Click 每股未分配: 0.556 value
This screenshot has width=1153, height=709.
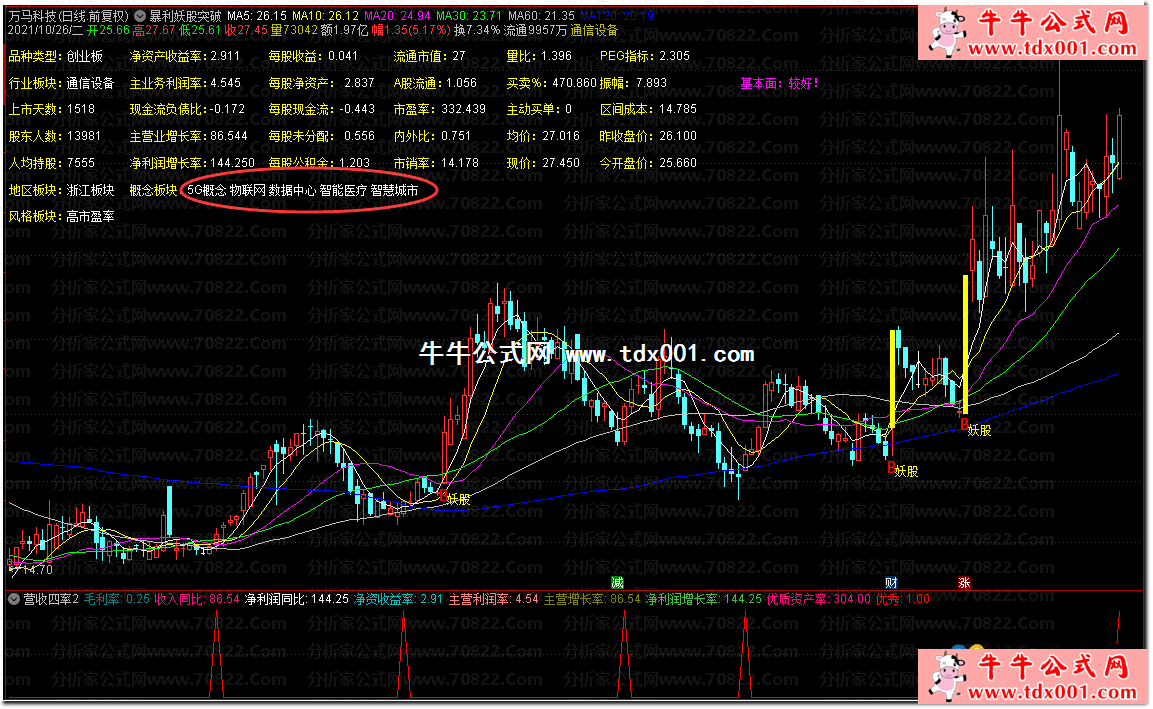(x=321, y=136)
